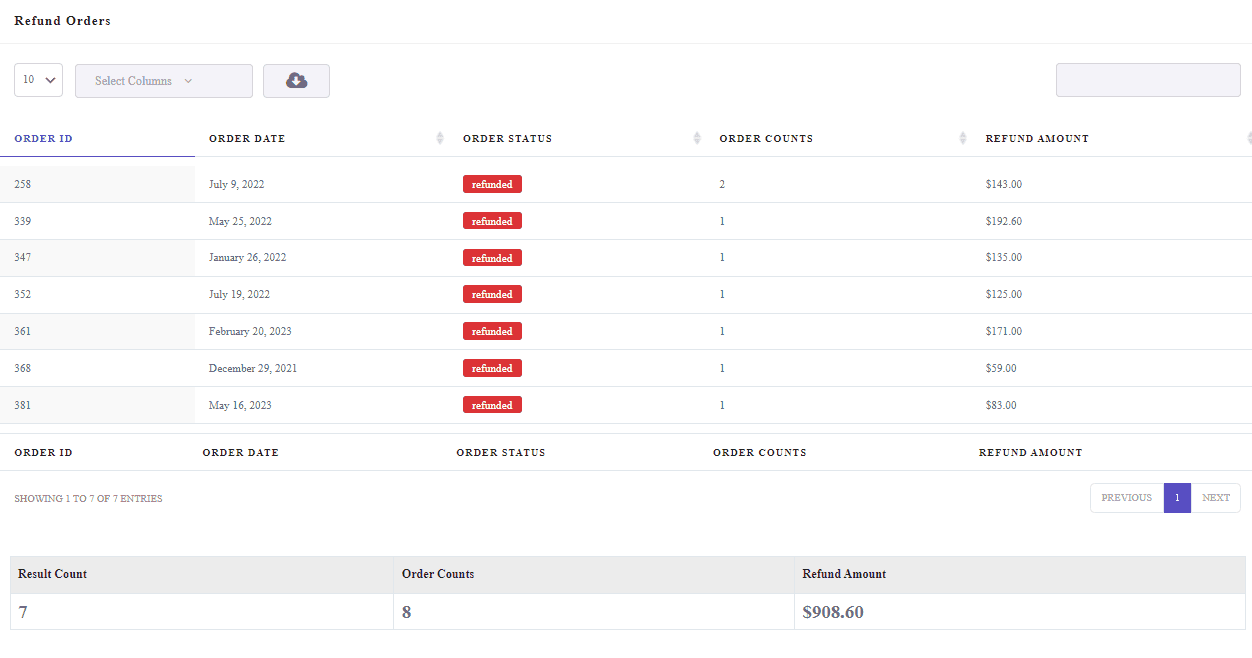Click the sort arrows next to Order Counts

962,138
